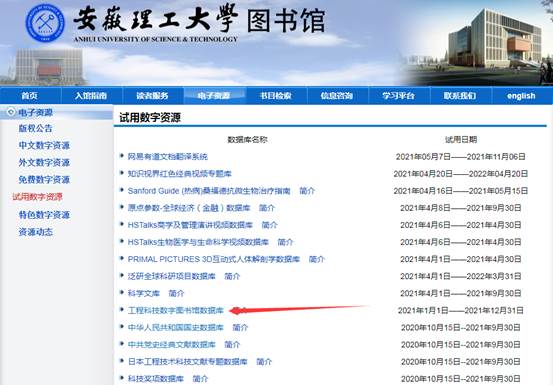Click 简介 beside Sanford Guide entry
Screen dimensions: 553x385
click(x=307, y=191)
